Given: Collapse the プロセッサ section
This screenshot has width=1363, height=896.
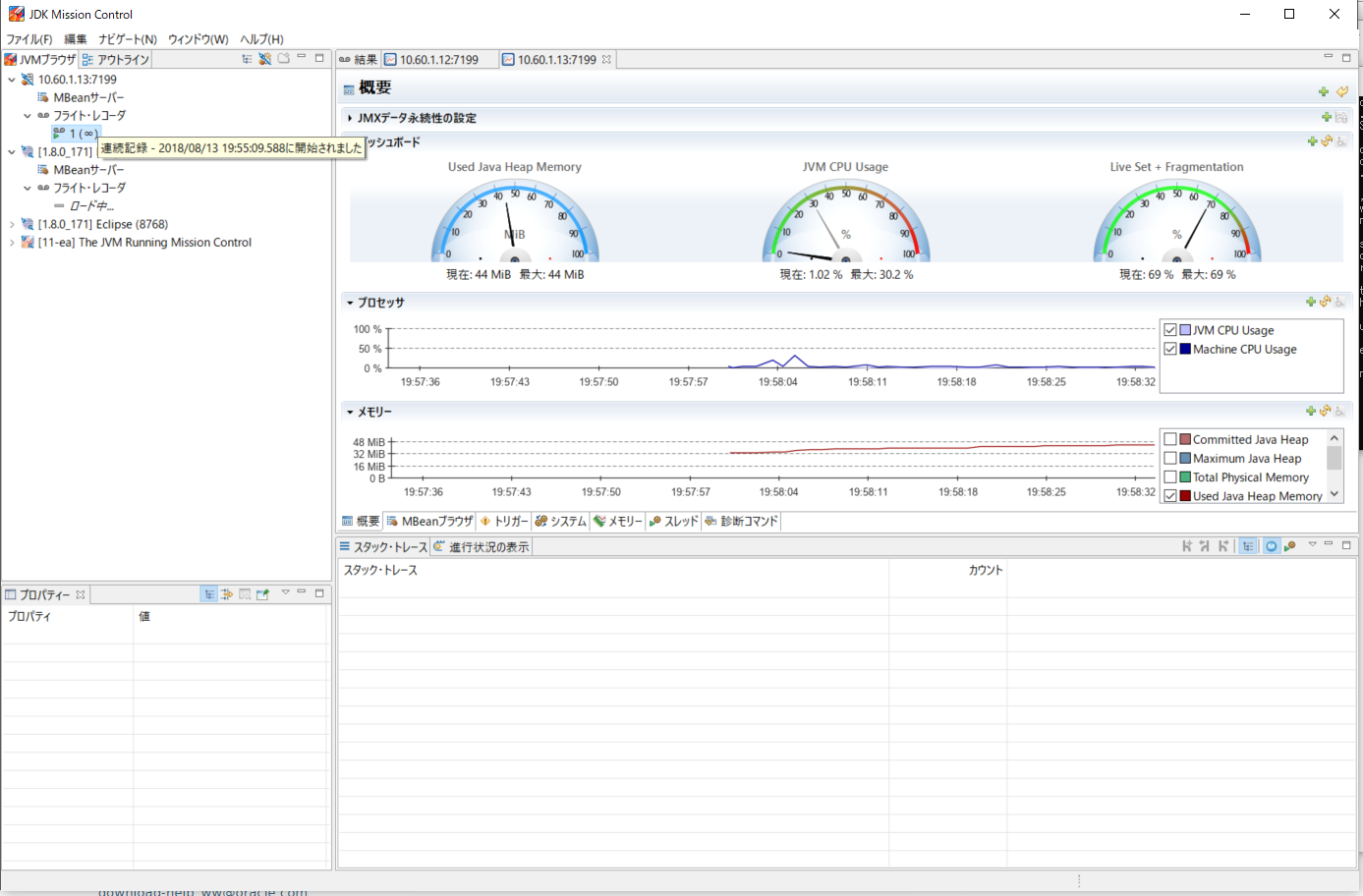Looking at the screenshot, I should 349,303.
